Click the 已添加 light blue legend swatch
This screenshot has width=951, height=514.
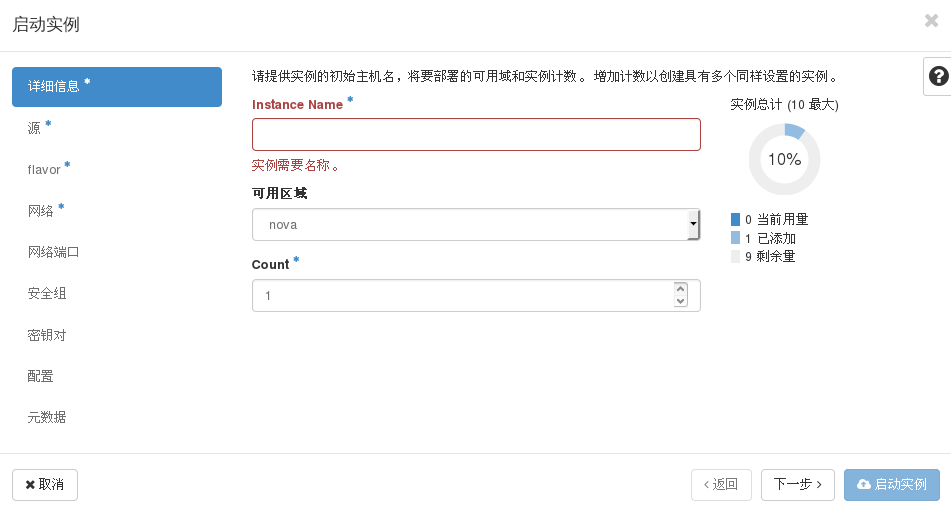click(x=735, y=238)
